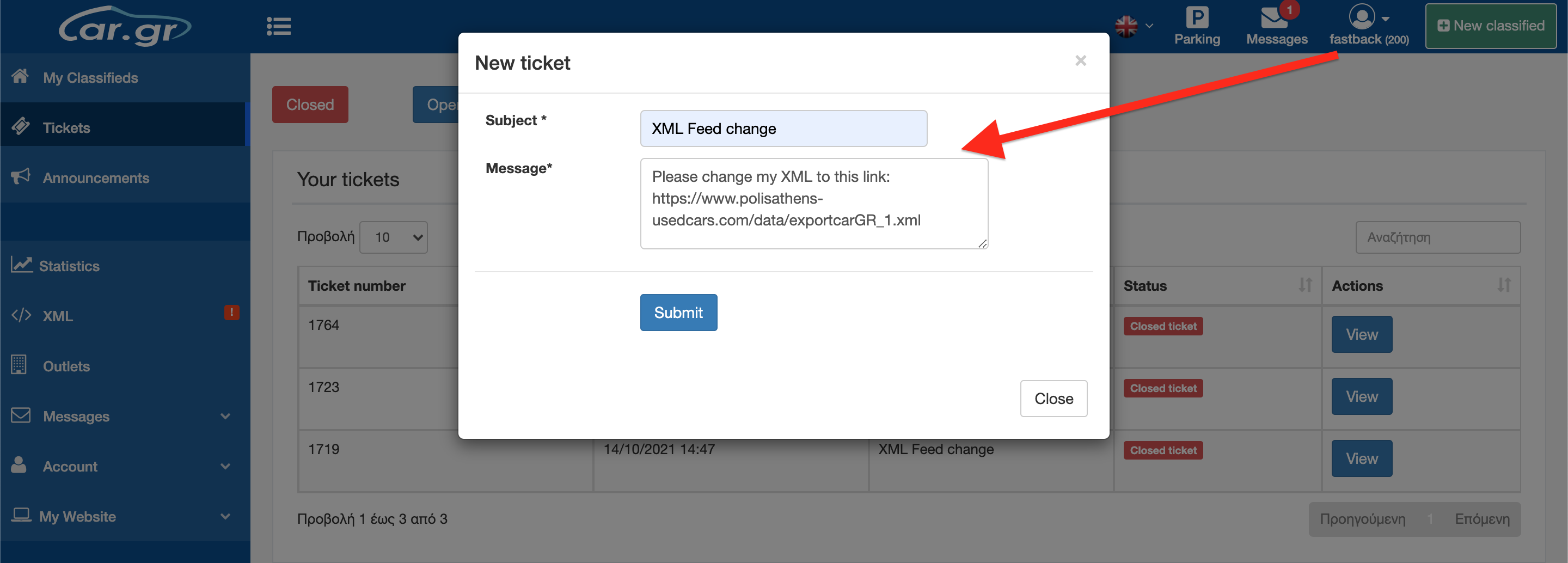1568x563 pixels.
Task: Open the hamburger list menu icon
Action: tap(278, 26)
